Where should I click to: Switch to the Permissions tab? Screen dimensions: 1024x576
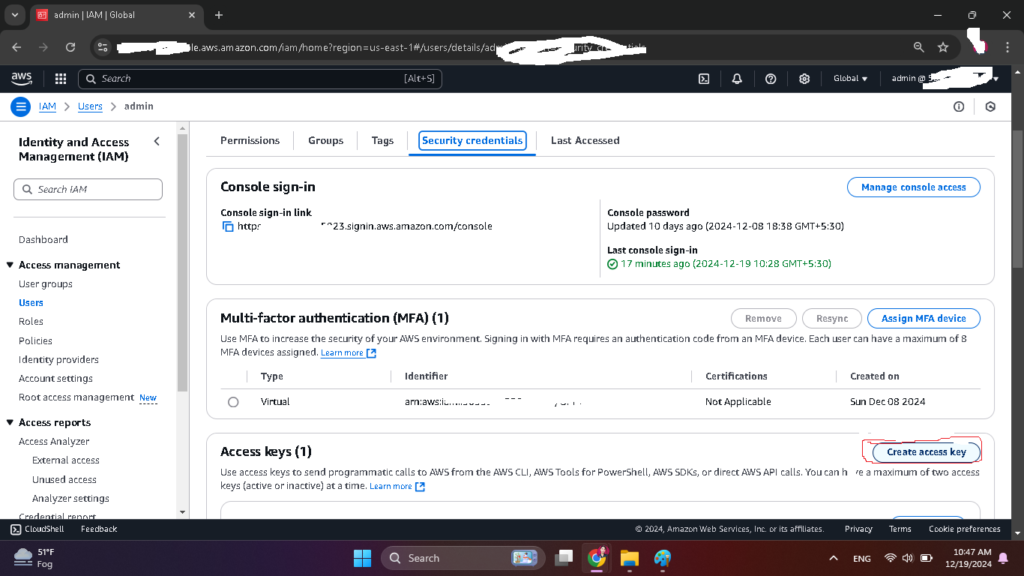[x=249, y=140]
